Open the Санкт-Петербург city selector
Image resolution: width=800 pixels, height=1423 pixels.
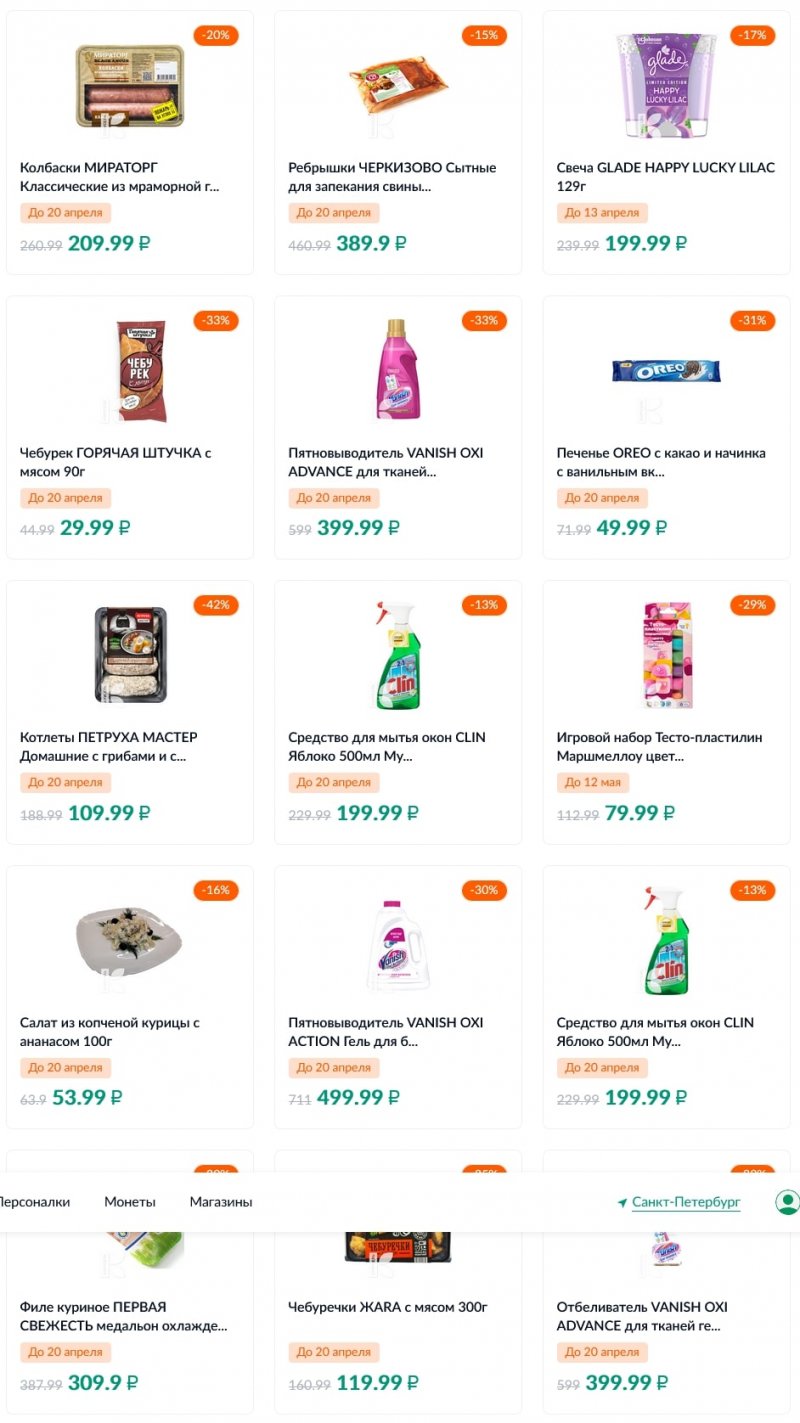tap(686, 1202)
